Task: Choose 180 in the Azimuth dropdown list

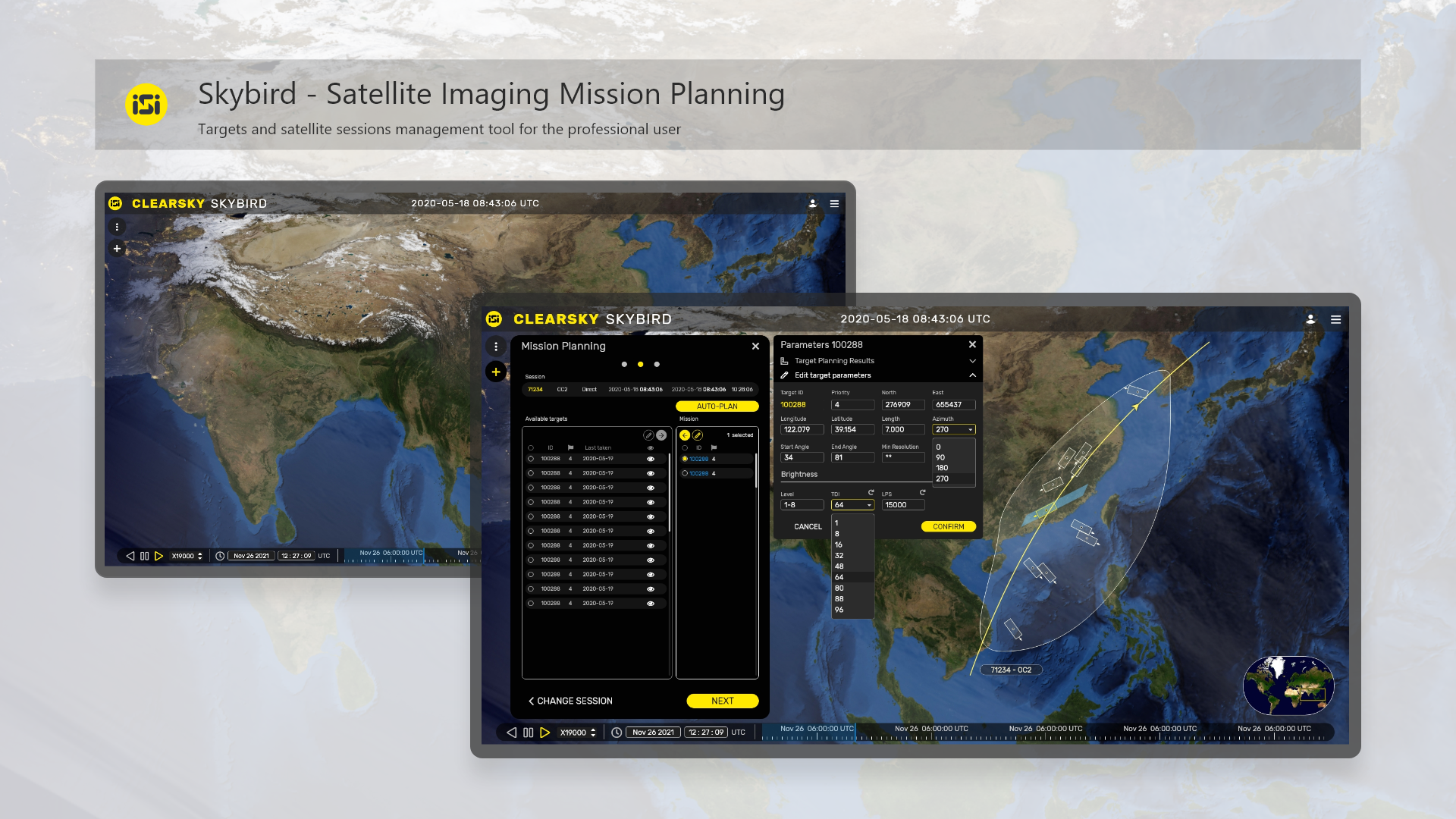Action: click(953, 468)
